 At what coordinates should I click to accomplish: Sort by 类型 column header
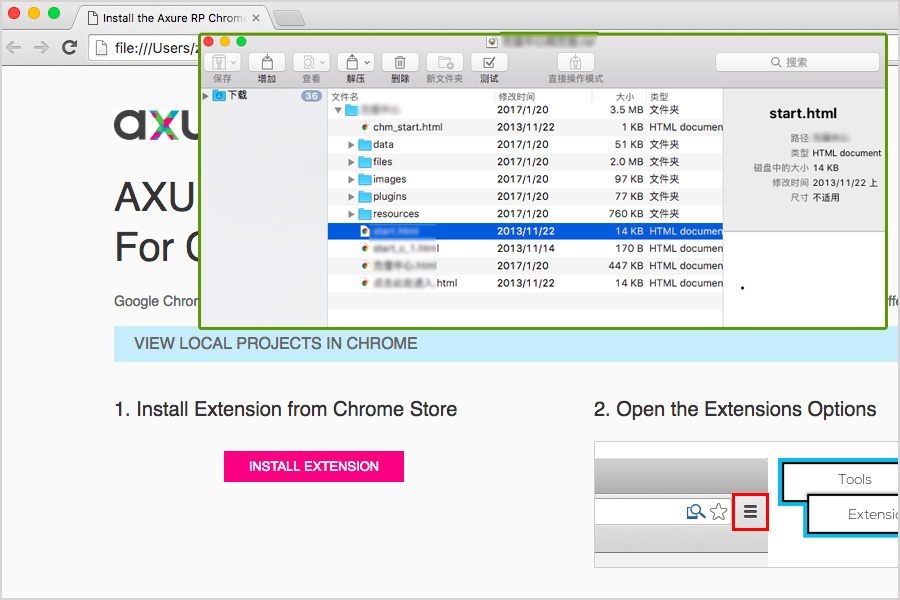pyautogui.click(x=659, y=96)
